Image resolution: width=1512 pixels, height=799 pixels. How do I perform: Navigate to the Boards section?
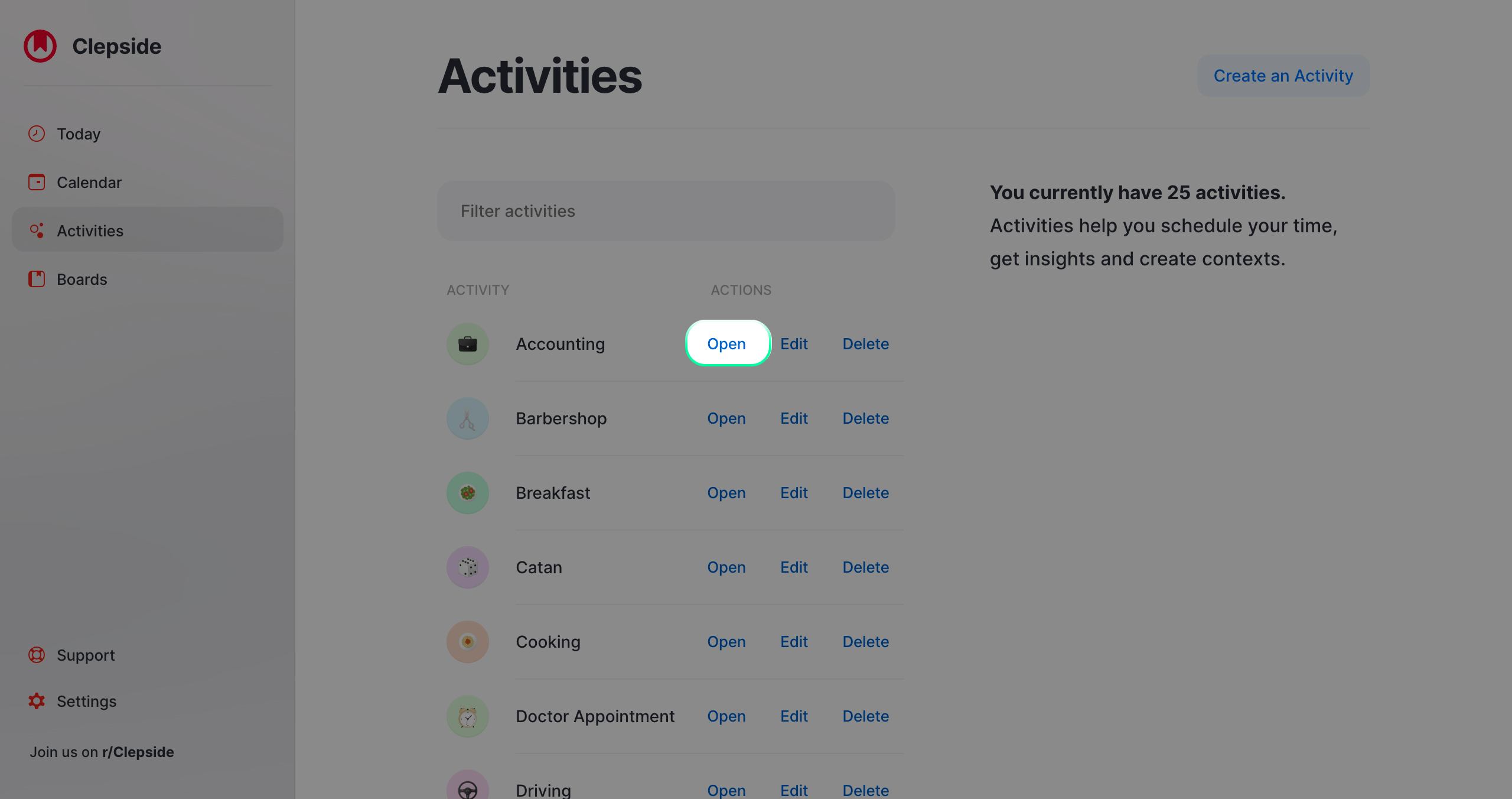point(82,279)
